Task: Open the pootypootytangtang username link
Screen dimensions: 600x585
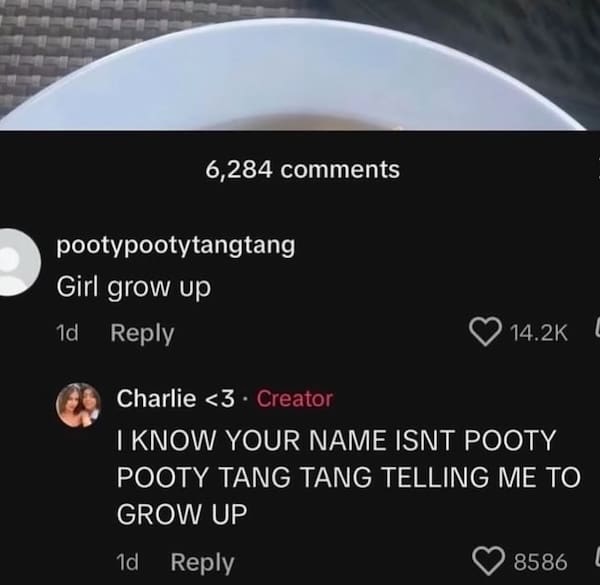Action: (x=176, y=246)
